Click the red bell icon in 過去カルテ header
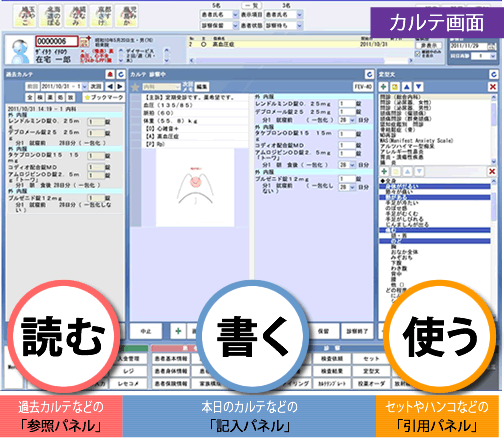Viewport: 504px width, 438px height. [x=110, y=74]
